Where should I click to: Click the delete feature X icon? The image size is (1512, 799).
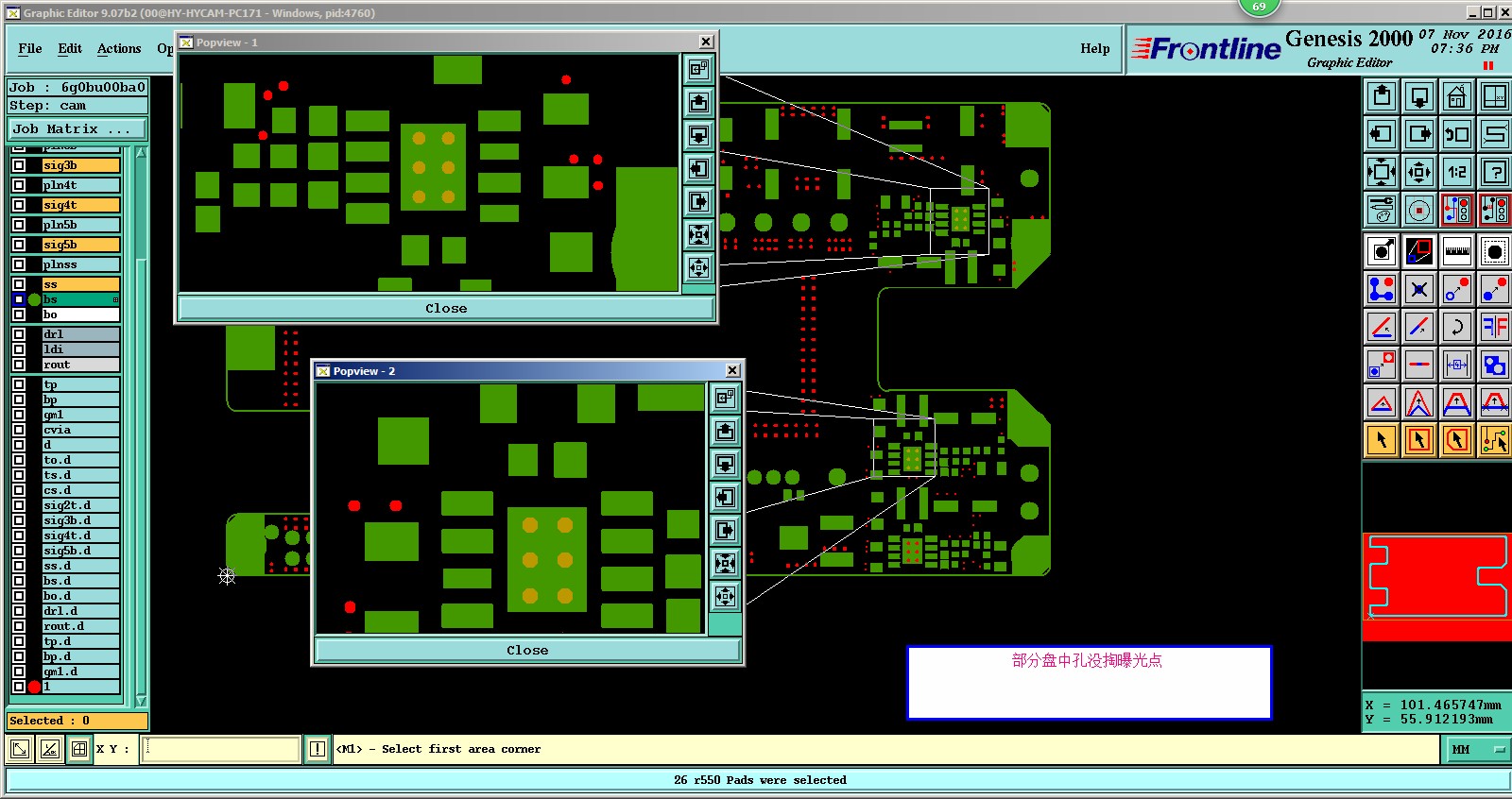point(1419,289)
